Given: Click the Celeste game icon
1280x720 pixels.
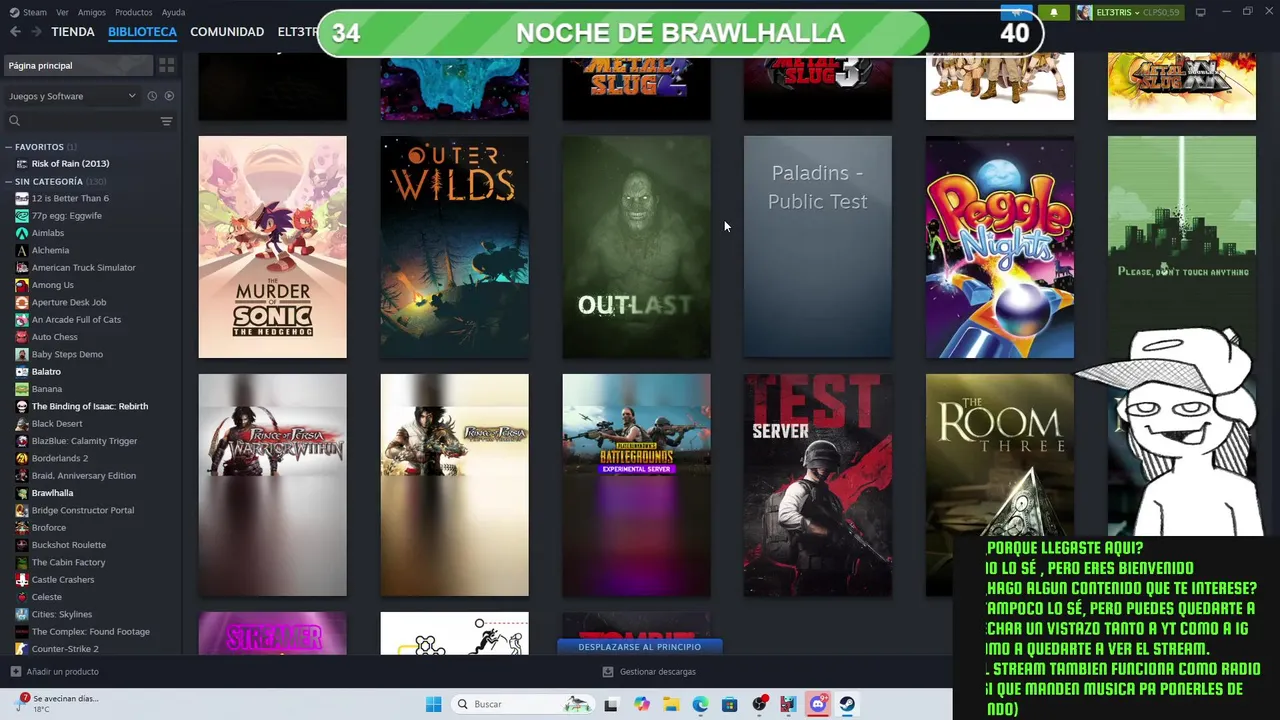Looking at the screenshot, I should coord(22,597).
